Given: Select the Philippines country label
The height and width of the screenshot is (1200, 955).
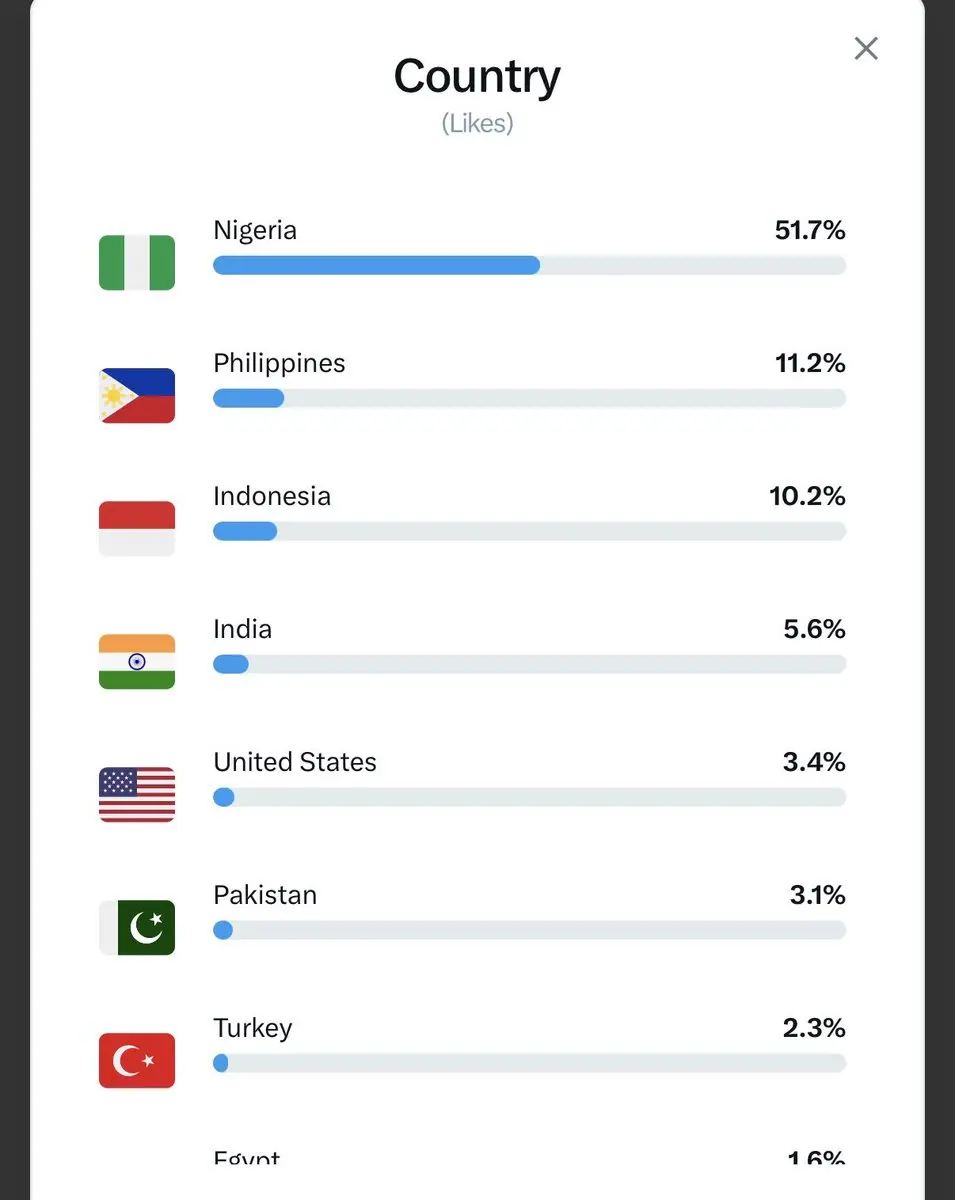Looking at the screenshot, I should [x=279, y=363].
